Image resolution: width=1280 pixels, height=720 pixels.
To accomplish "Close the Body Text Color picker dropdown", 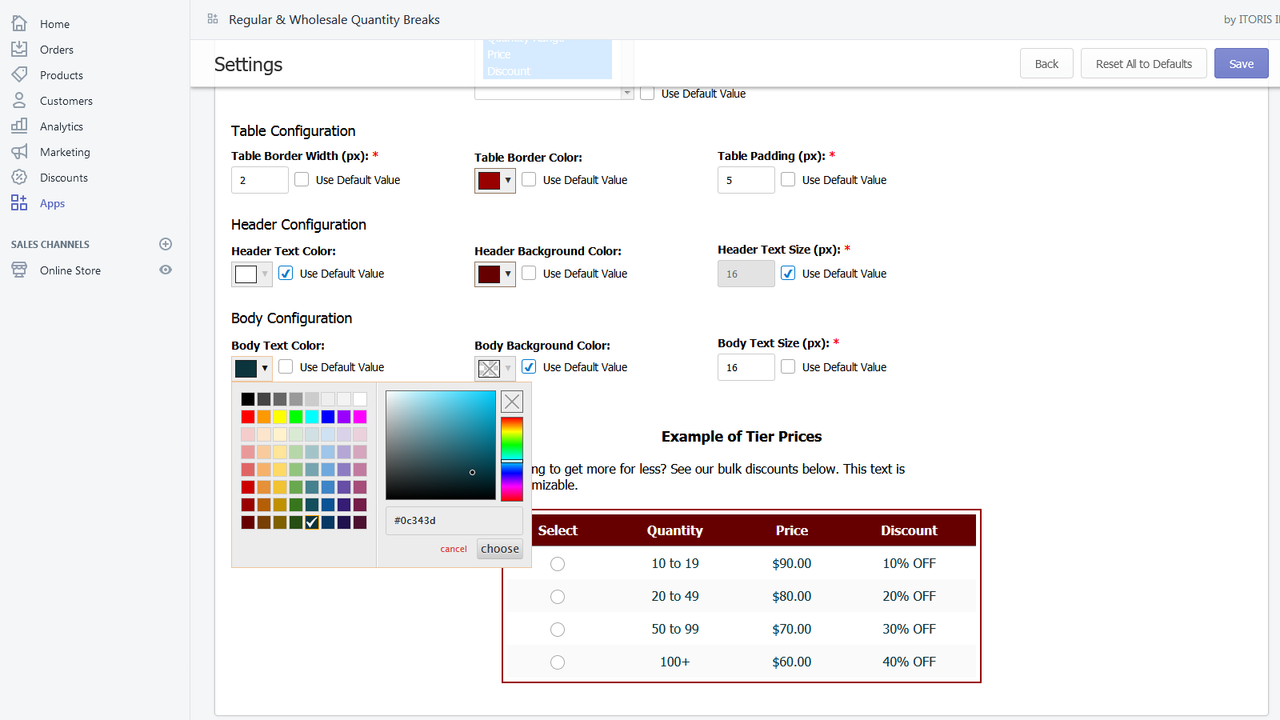I will coord(252,368).
